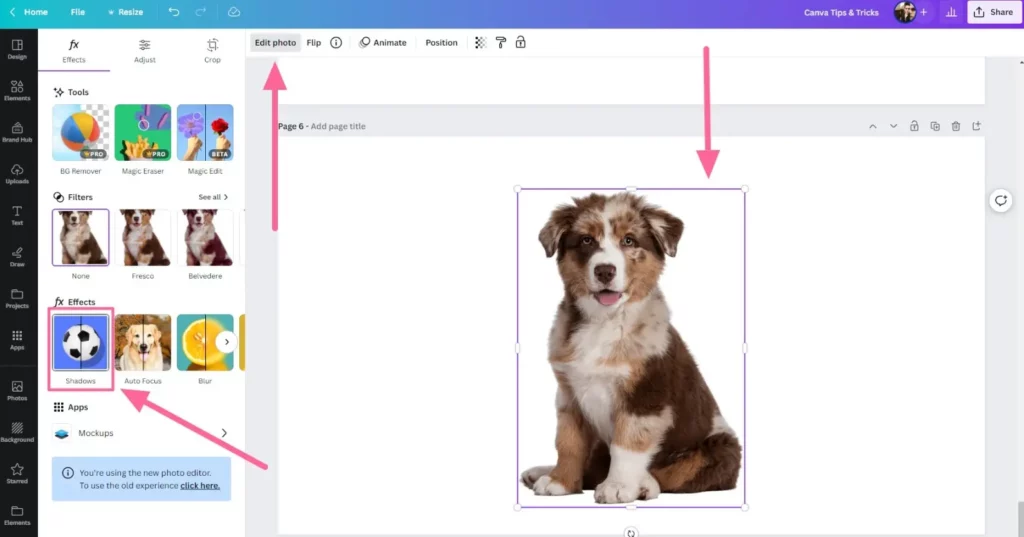Open the image info icon

click(x=336, y=42)
